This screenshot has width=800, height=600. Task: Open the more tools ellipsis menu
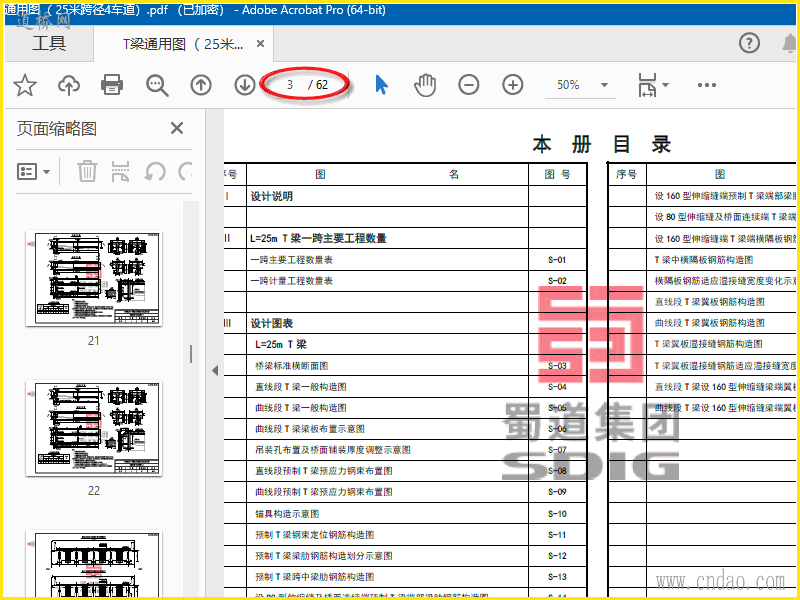(x=707, y=85)
